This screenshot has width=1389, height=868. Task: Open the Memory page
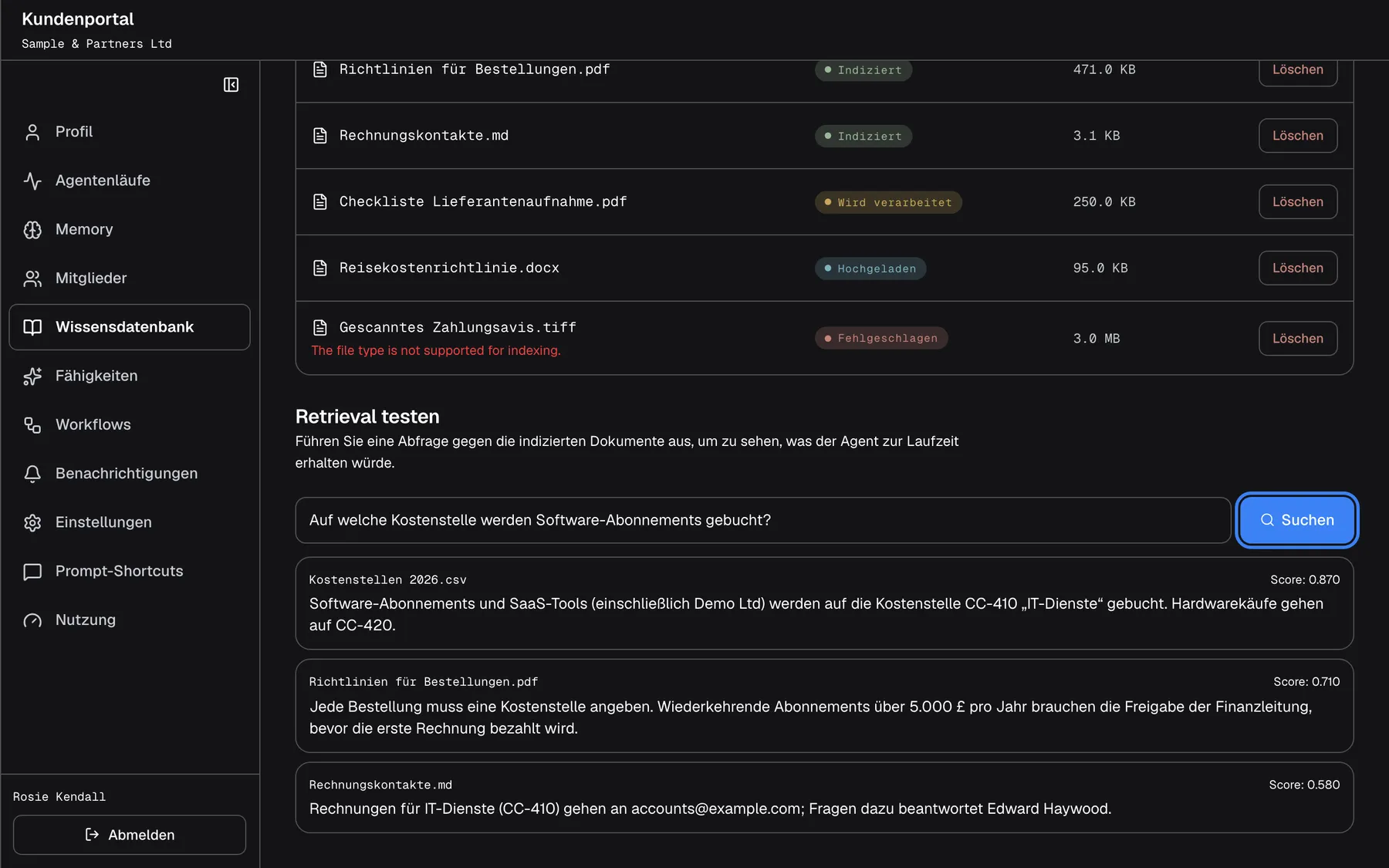pos(130,230)
